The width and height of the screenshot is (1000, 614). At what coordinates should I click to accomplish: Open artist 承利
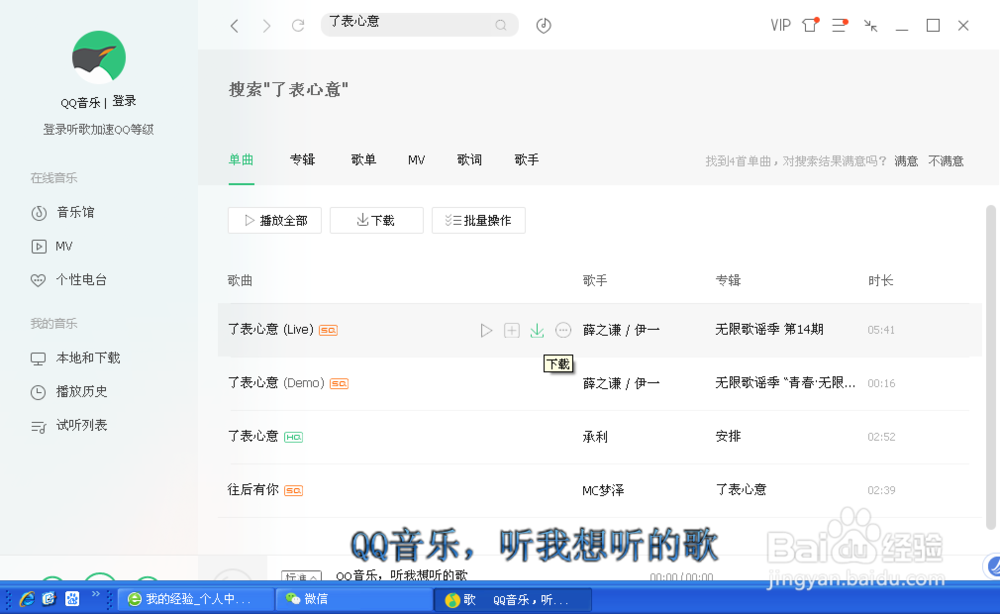pyautogui.click(x=595, y=437)
